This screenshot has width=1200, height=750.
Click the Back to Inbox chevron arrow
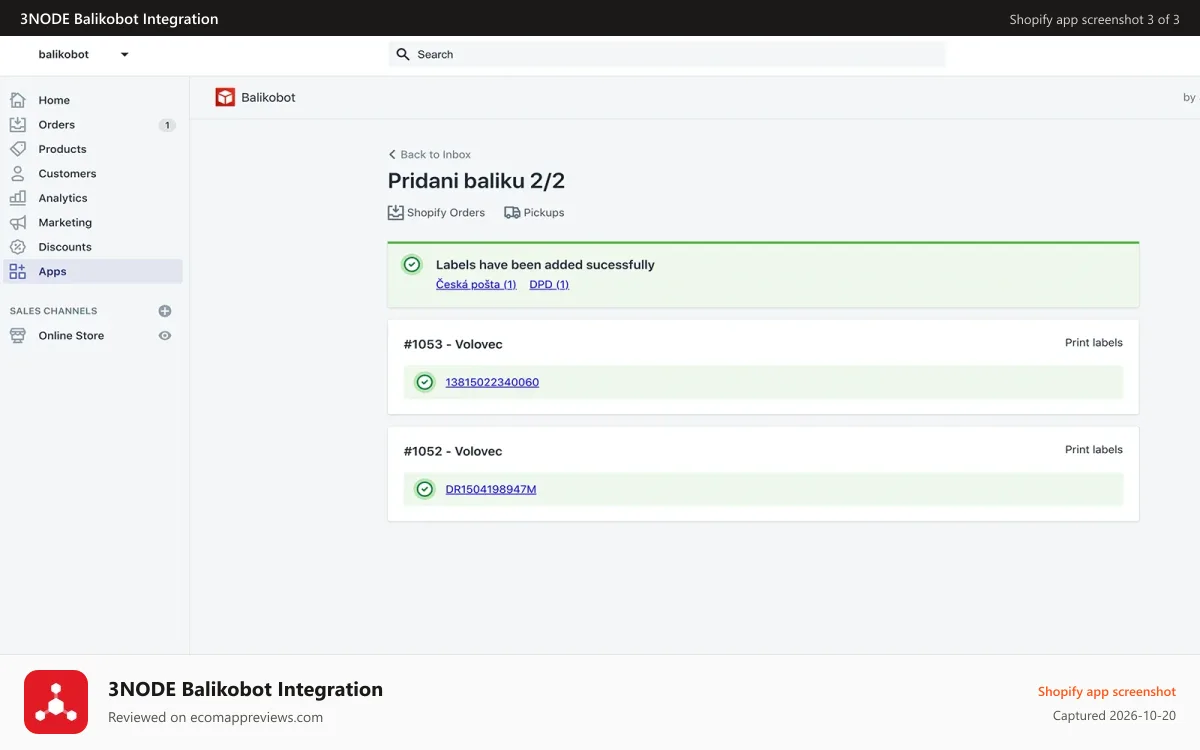392,155
